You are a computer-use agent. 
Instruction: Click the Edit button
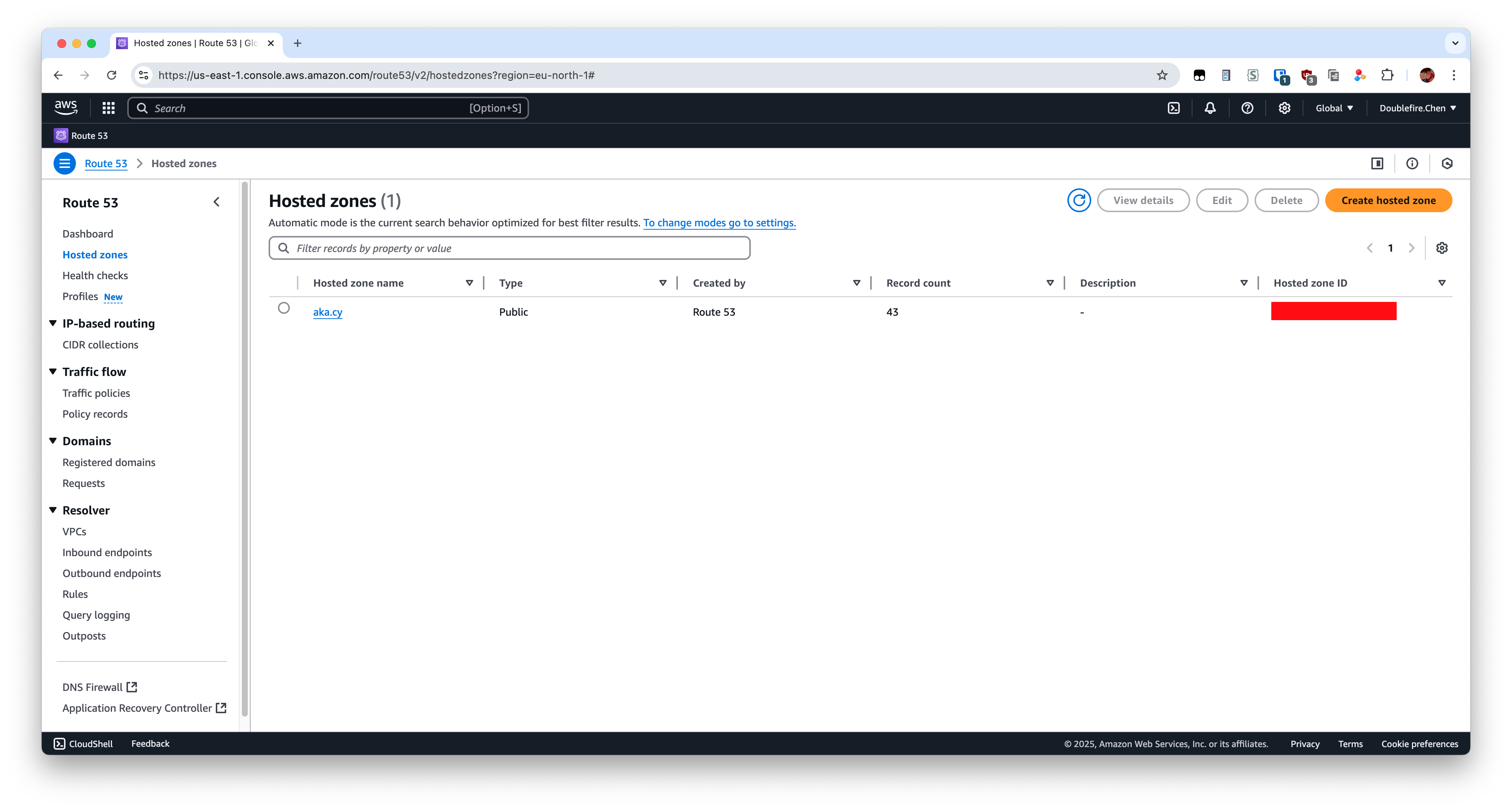click(1221, 200)
